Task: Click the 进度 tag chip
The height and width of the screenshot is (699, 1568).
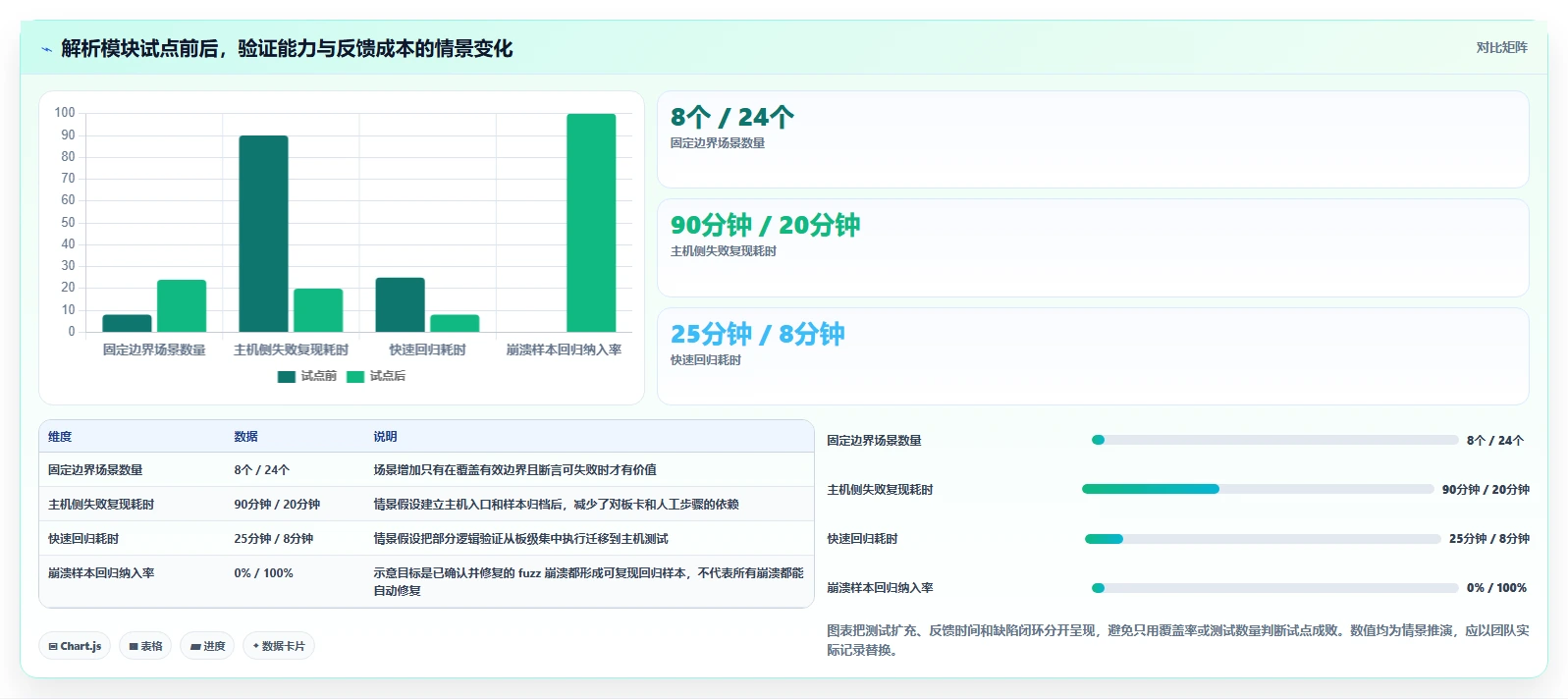Action: coord(207,646)
